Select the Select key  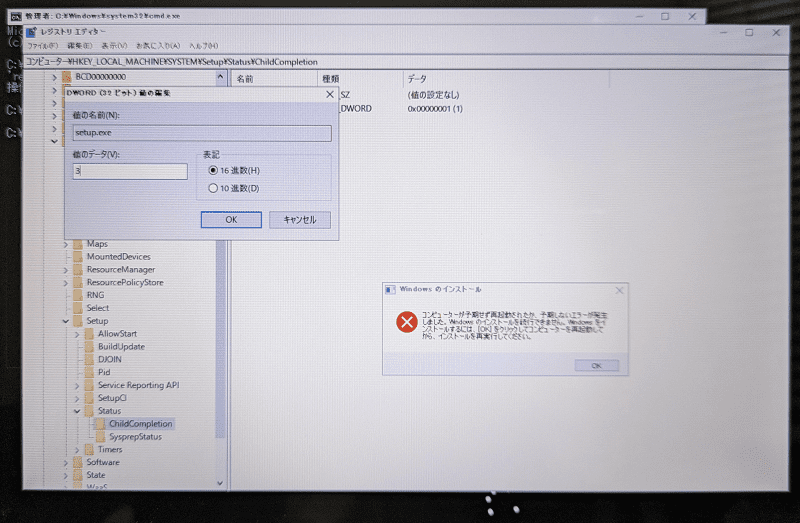[x=97, y=308]
